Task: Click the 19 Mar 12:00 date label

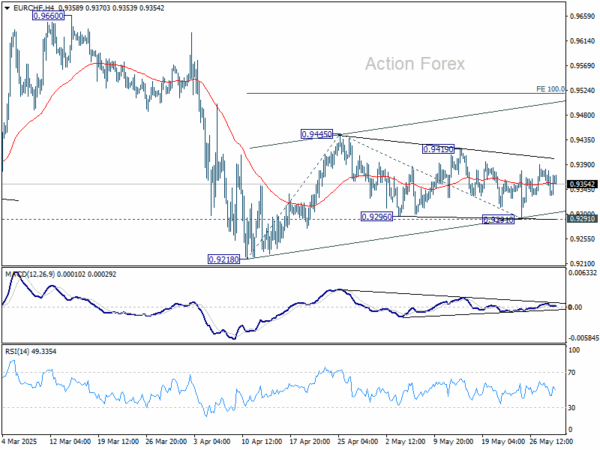Action: (118, 441)
